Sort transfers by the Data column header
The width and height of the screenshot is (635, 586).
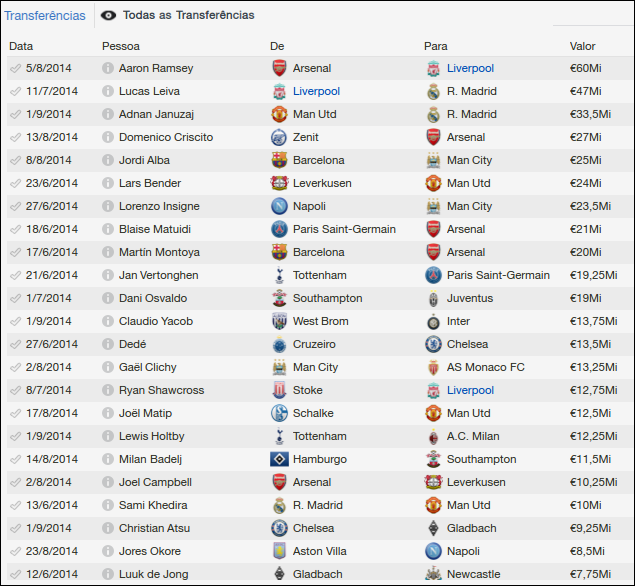(21, 46)
